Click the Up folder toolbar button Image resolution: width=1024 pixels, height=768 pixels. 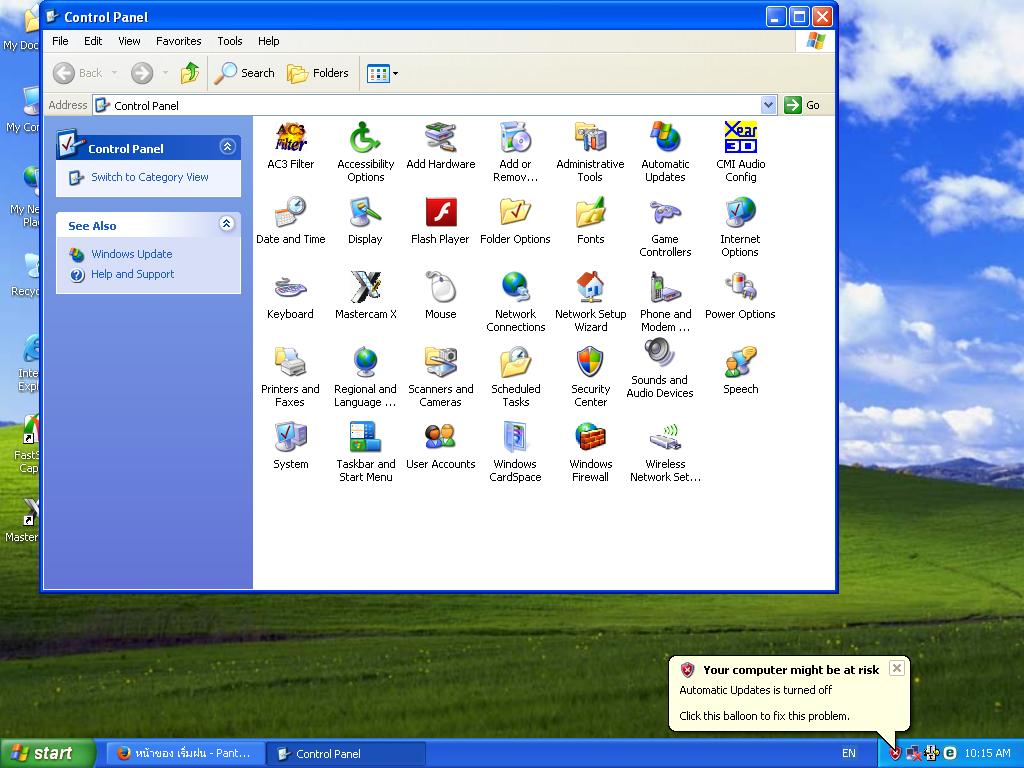190,73
